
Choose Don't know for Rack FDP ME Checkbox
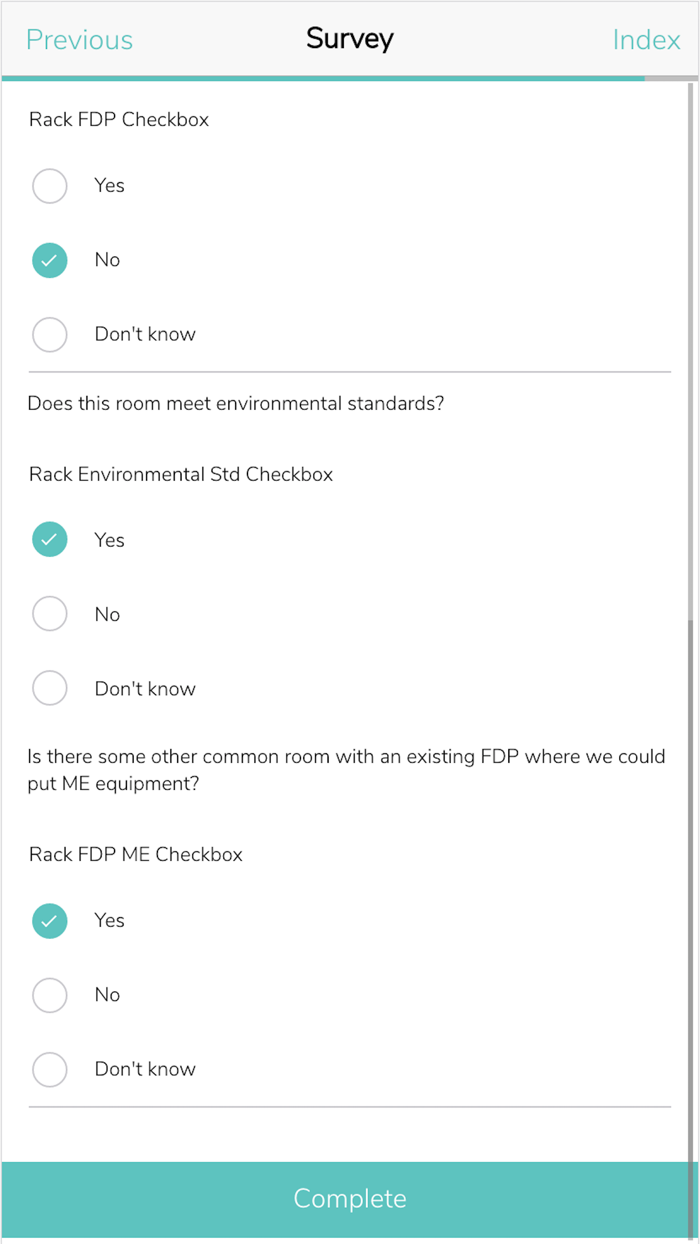tap(50, 1069)
